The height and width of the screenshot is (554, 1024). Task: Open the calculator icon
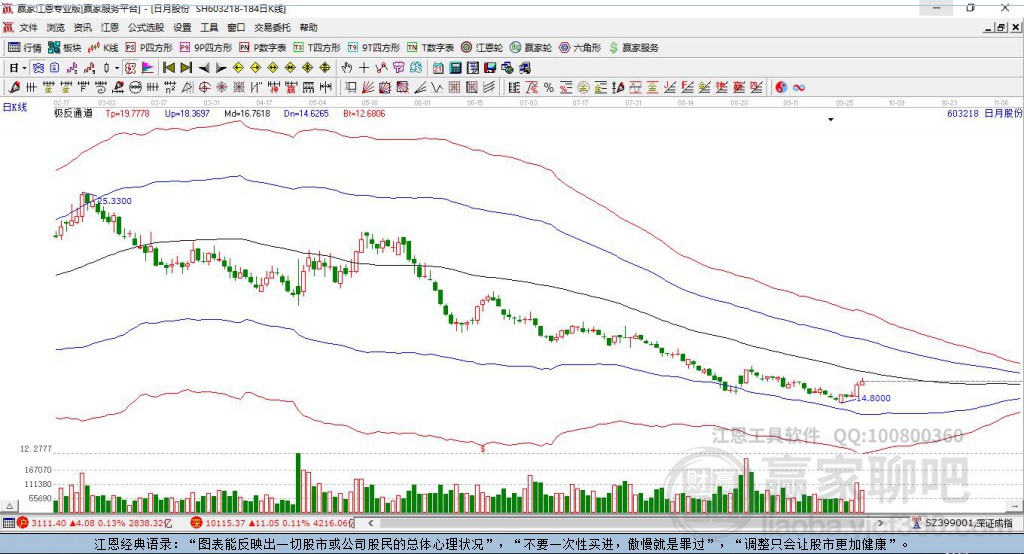(x=455, y=68)
